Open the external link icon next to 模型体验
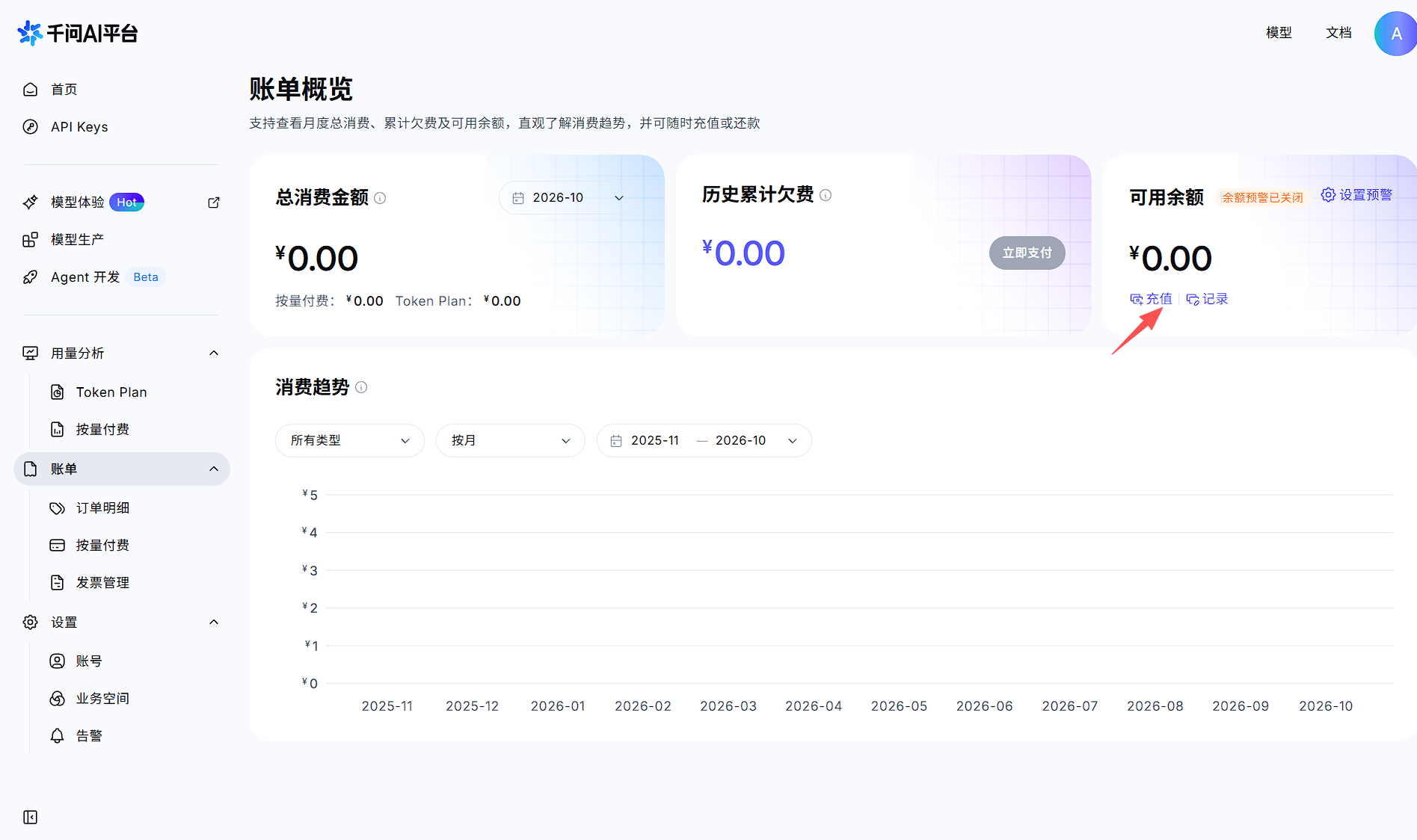Viewport: 1417px width, 840px height. click(214, 203)
